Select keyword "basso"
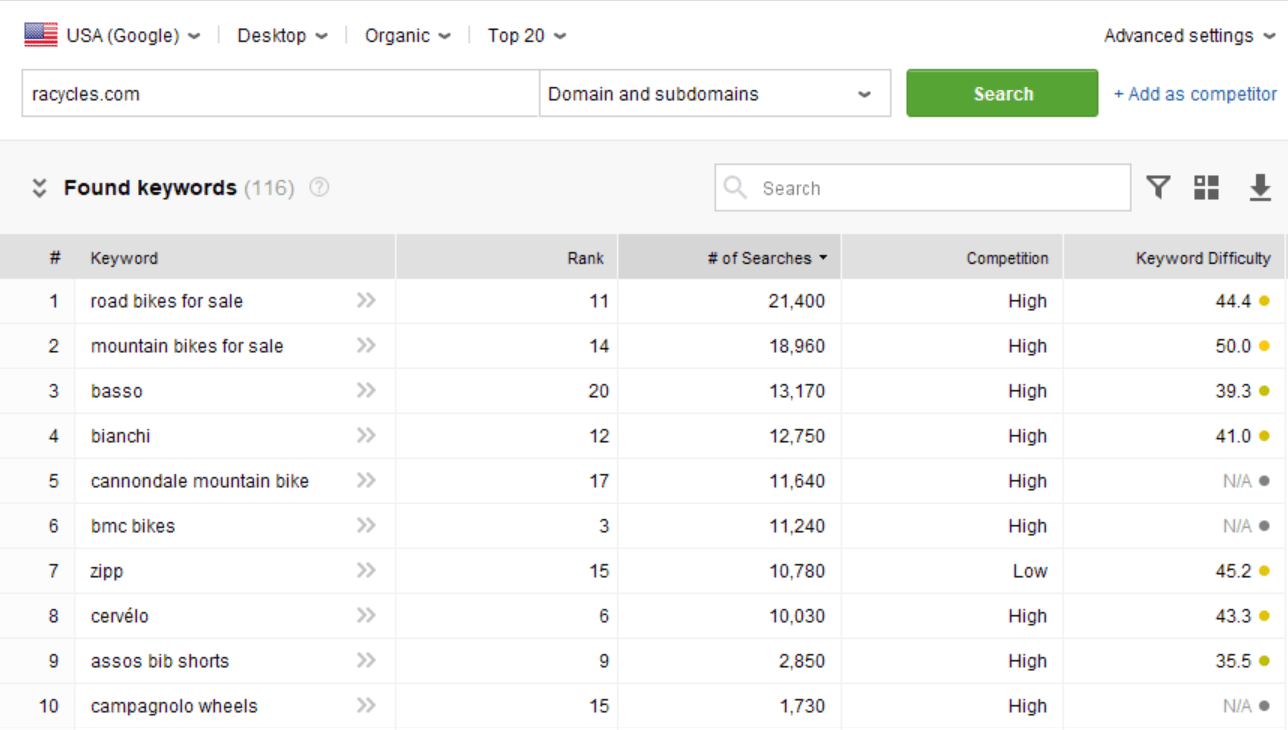Screen dimensions: 1288x730 click(116, 391)
